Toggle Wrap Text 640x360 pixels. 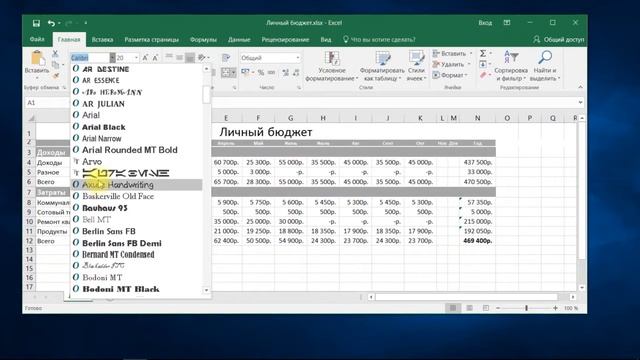point(226,58)
